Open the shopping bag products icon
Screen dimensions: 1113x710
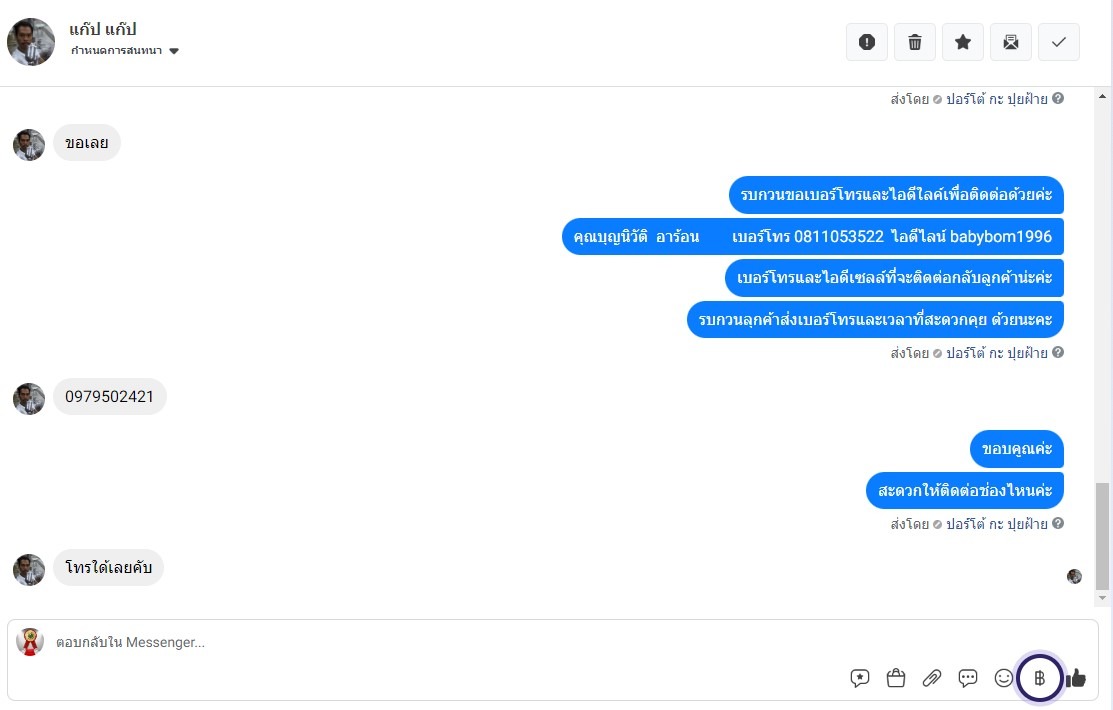(896, 678)
